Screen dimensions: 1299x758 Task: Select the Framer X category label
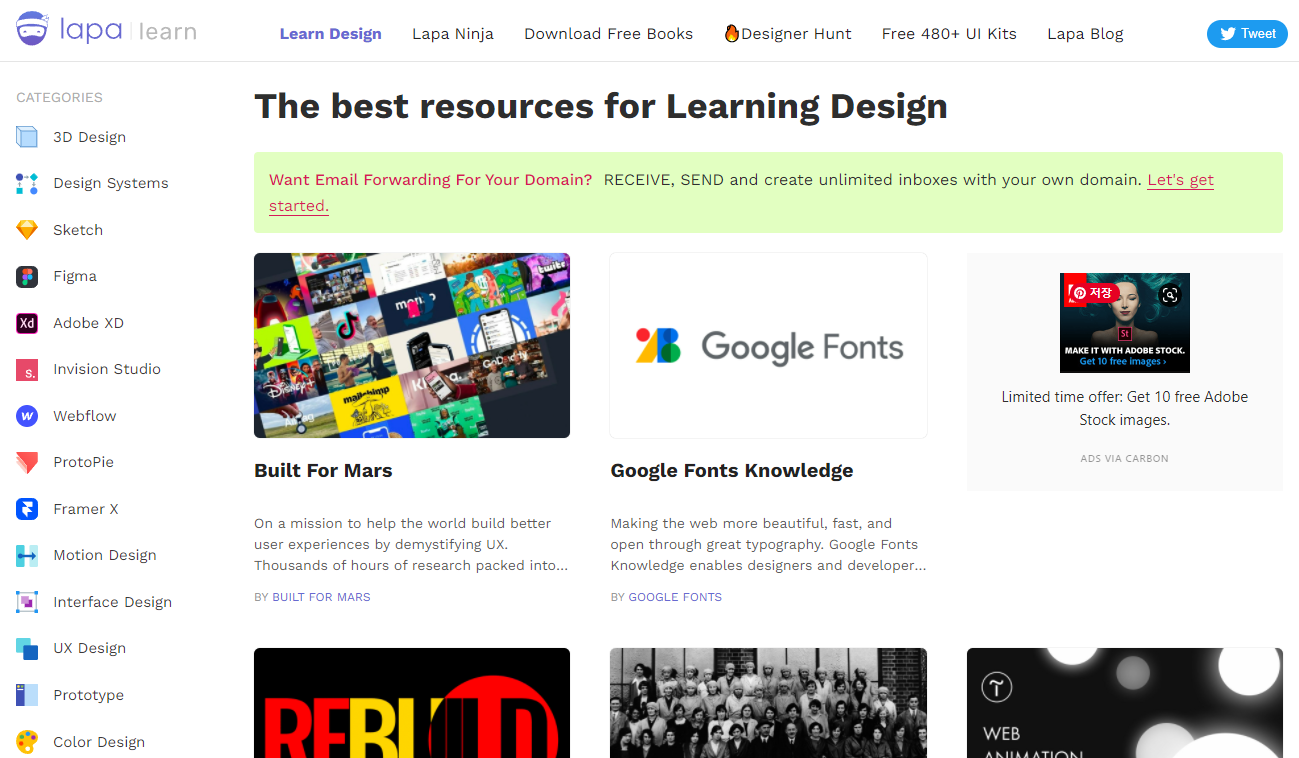(86, 509)
